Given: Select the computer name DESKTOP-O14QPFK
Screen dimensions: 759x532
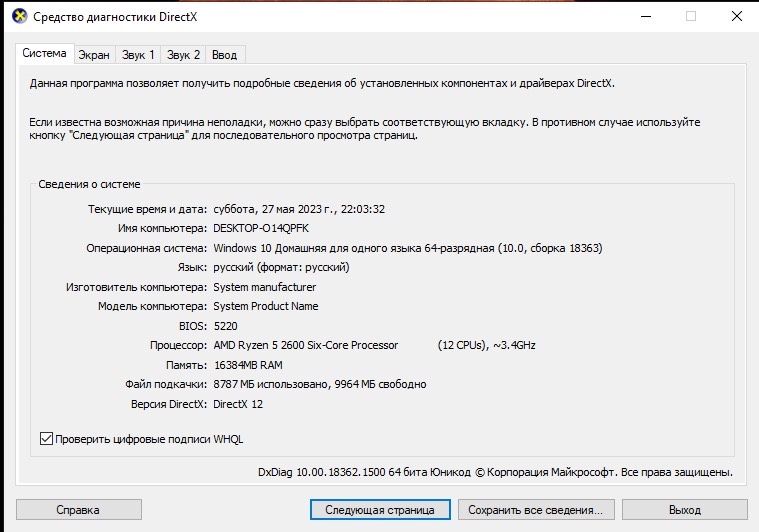Looking at the screenshot, I should click(x=261, y=228).
